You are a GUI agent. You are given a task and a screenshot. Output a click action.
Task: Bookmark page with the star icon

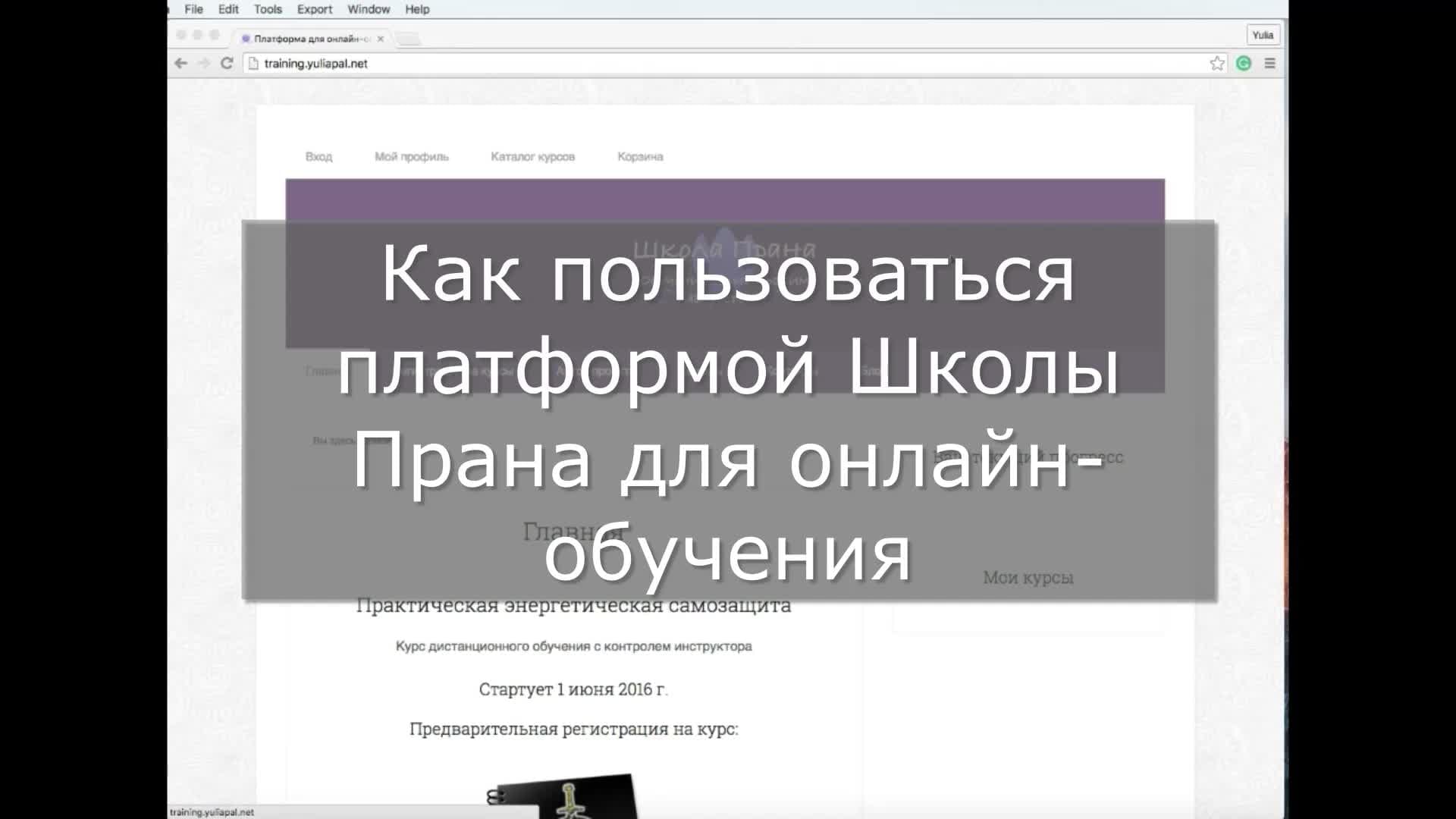[x=1217, y=64]
